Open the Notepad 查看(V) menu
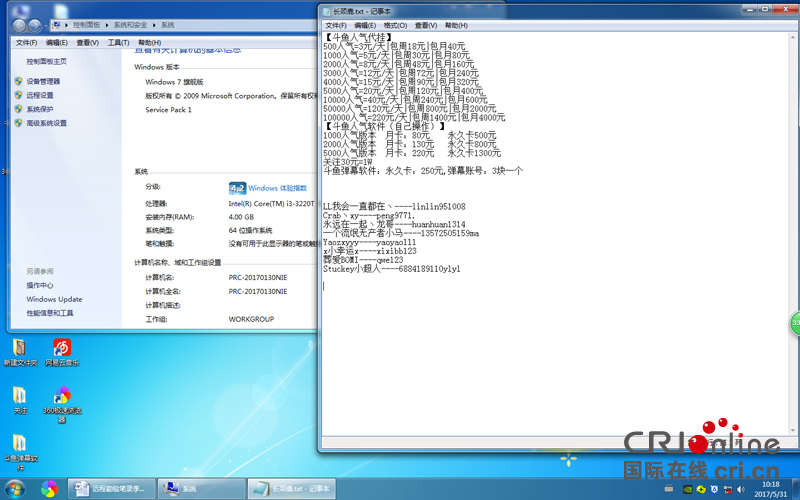This screenshot has height=500, width=800. tap(426, 26)
